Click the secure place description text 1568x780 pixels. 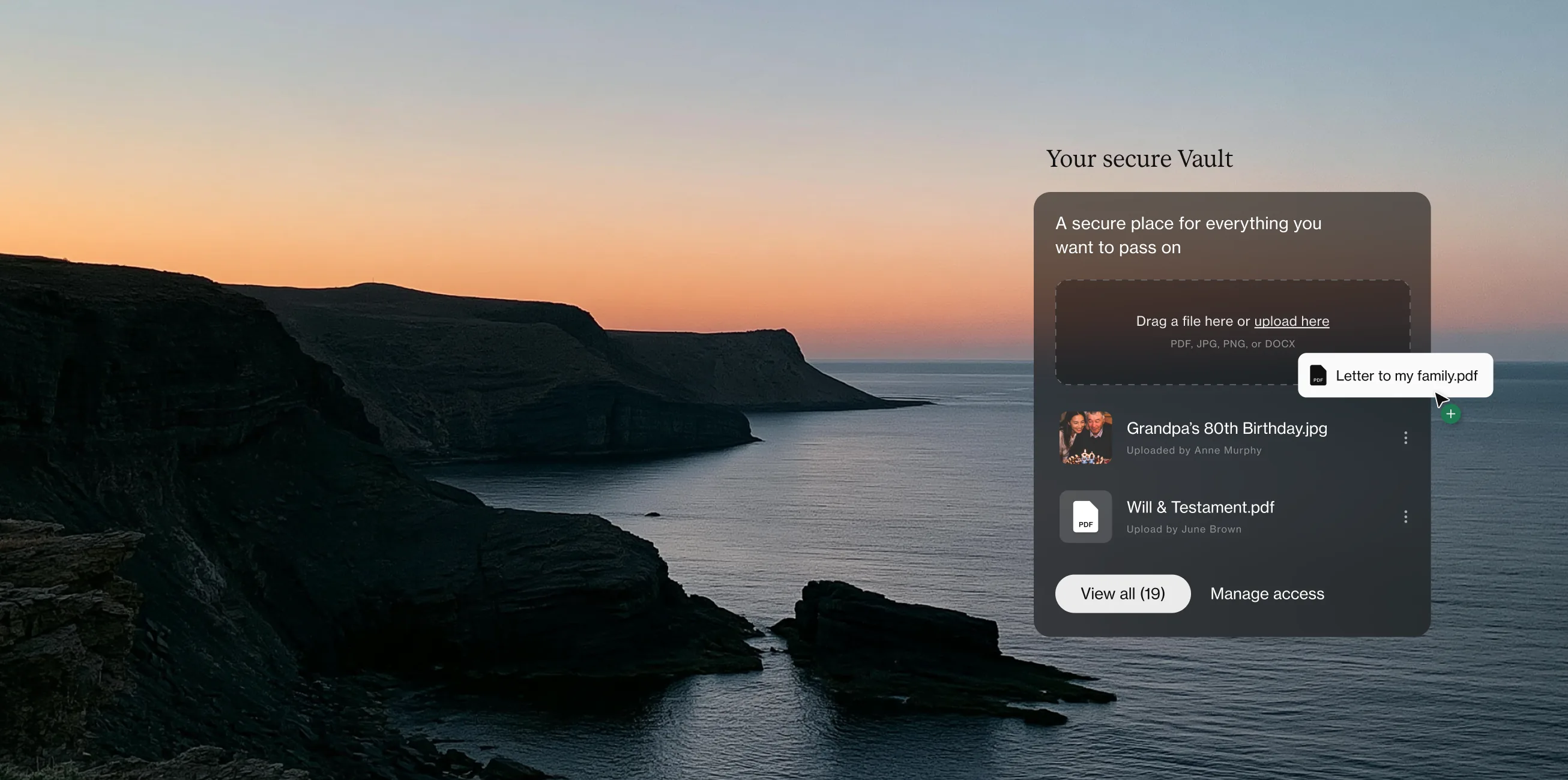(1187, 235)
